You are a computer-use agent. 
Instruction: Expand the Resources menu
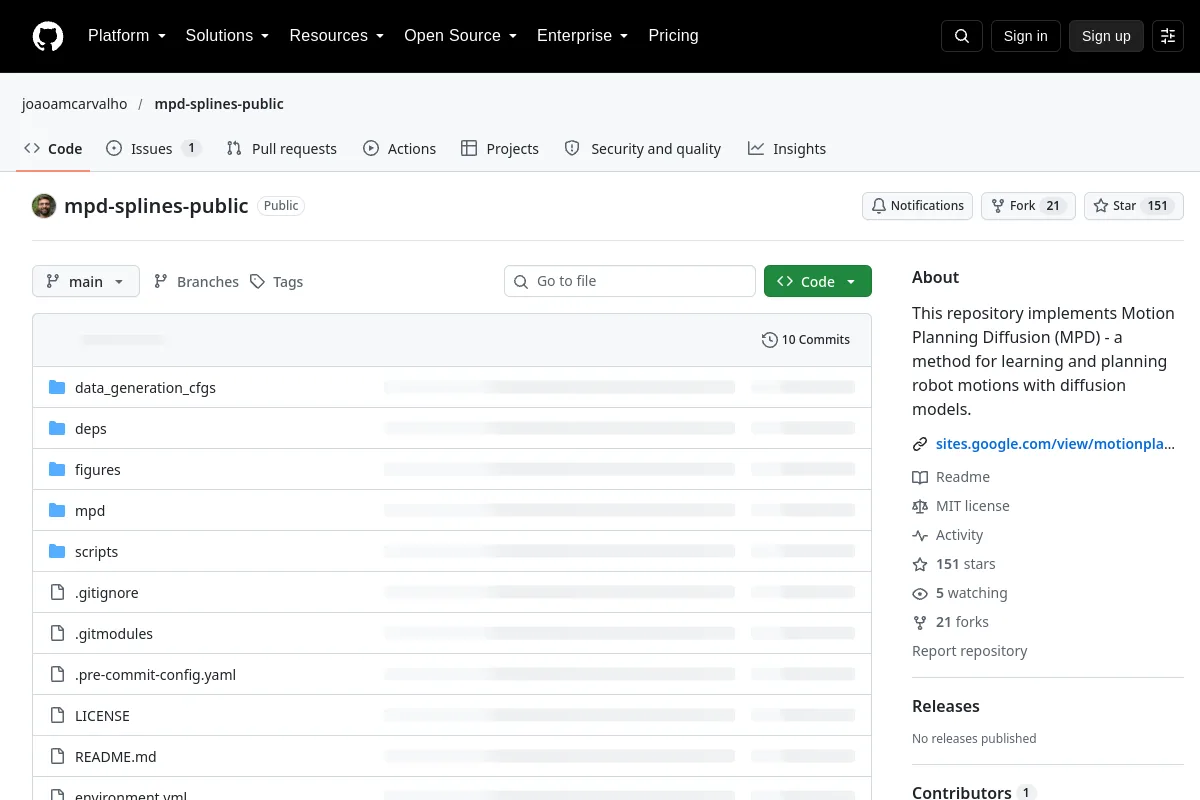[x=337, y=36]
